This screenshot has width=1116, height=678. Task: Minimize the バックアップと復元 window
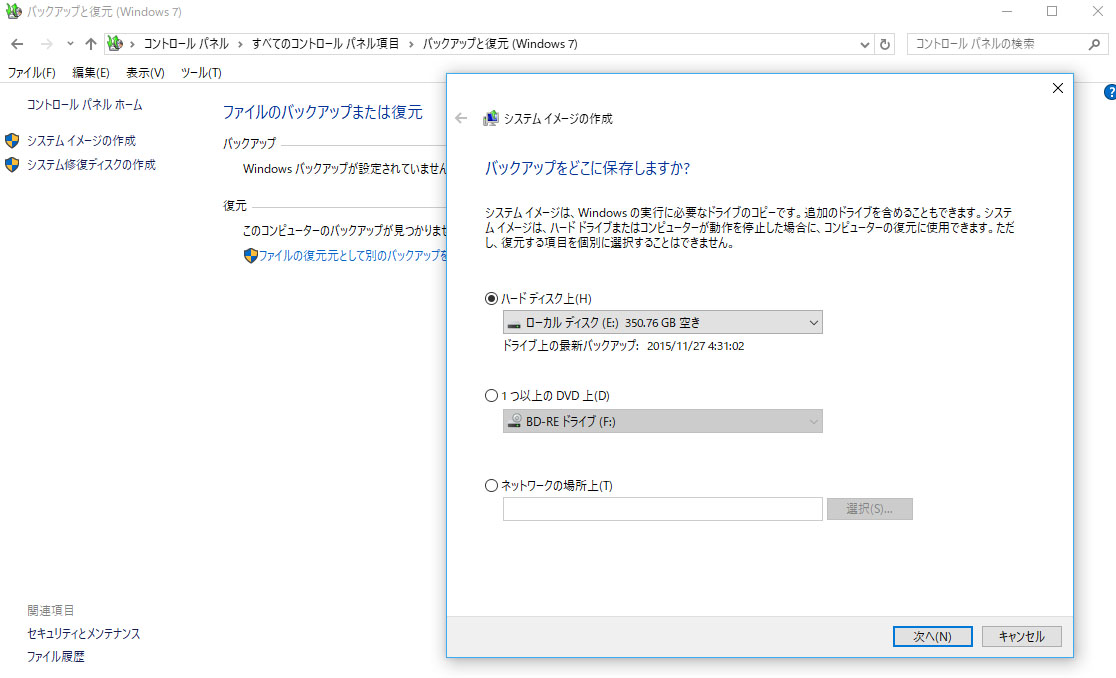click(1006, 11)
